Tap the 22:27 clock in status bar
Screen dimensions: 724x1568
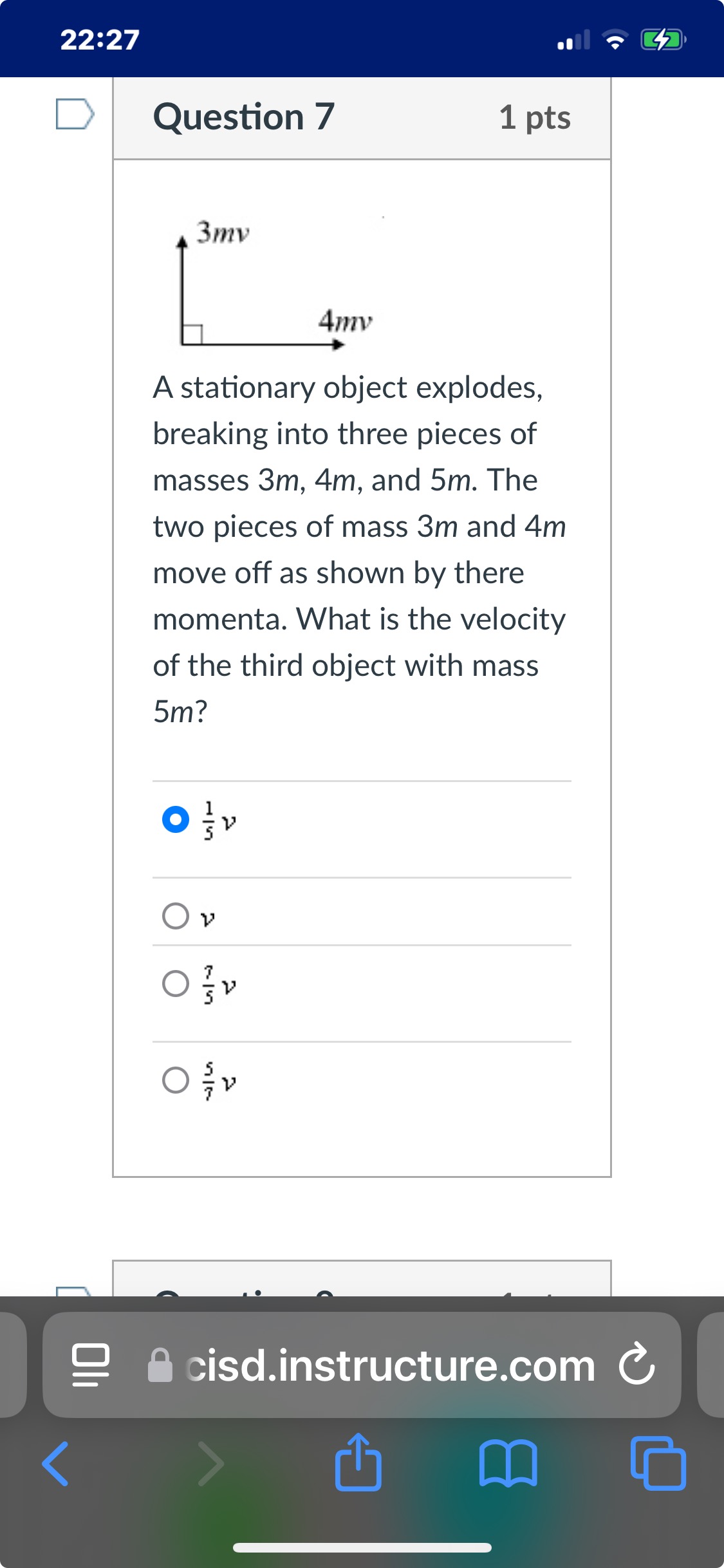point(100,39)
